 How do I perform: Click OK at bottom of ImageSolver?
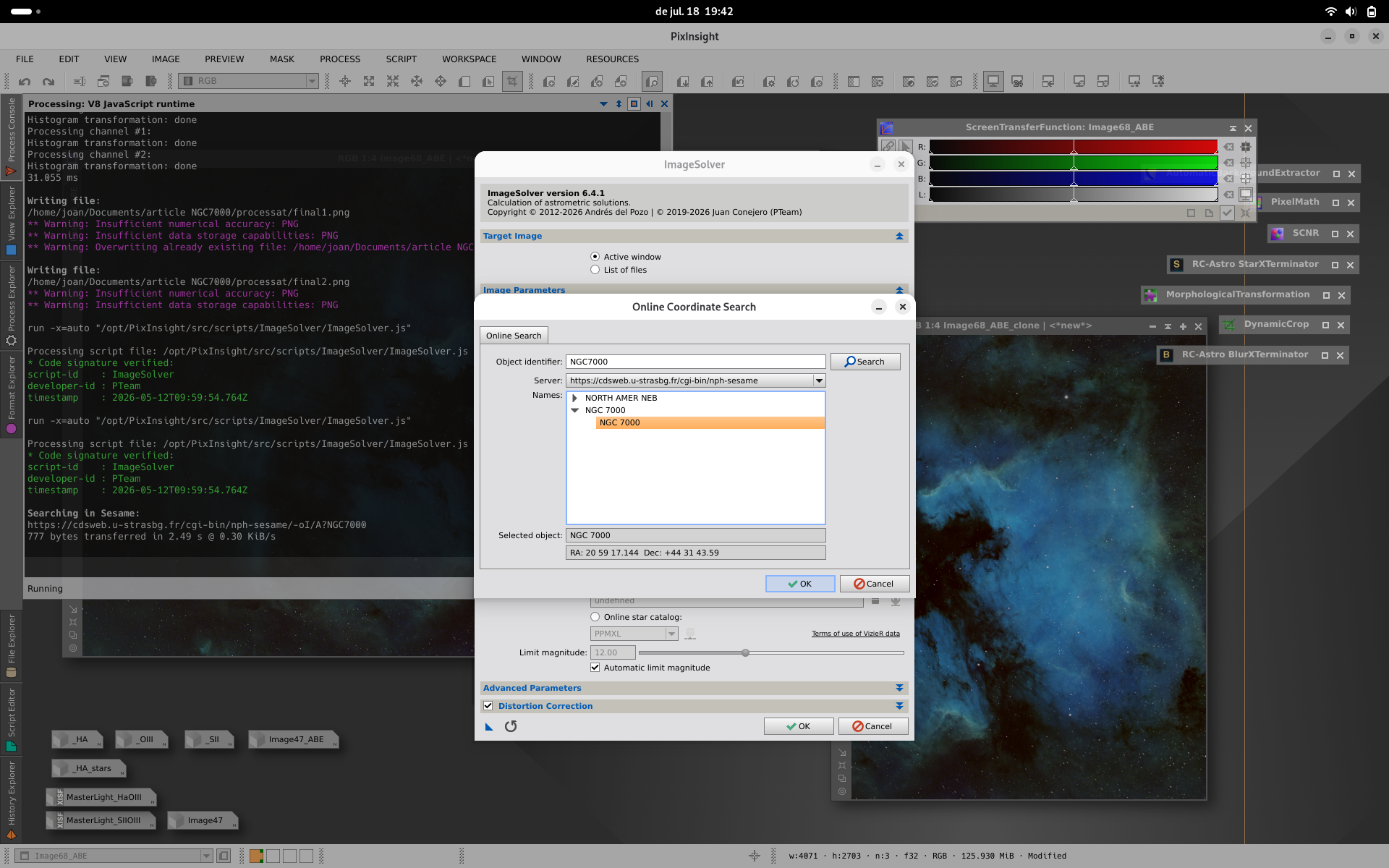(x=799, y=726)
